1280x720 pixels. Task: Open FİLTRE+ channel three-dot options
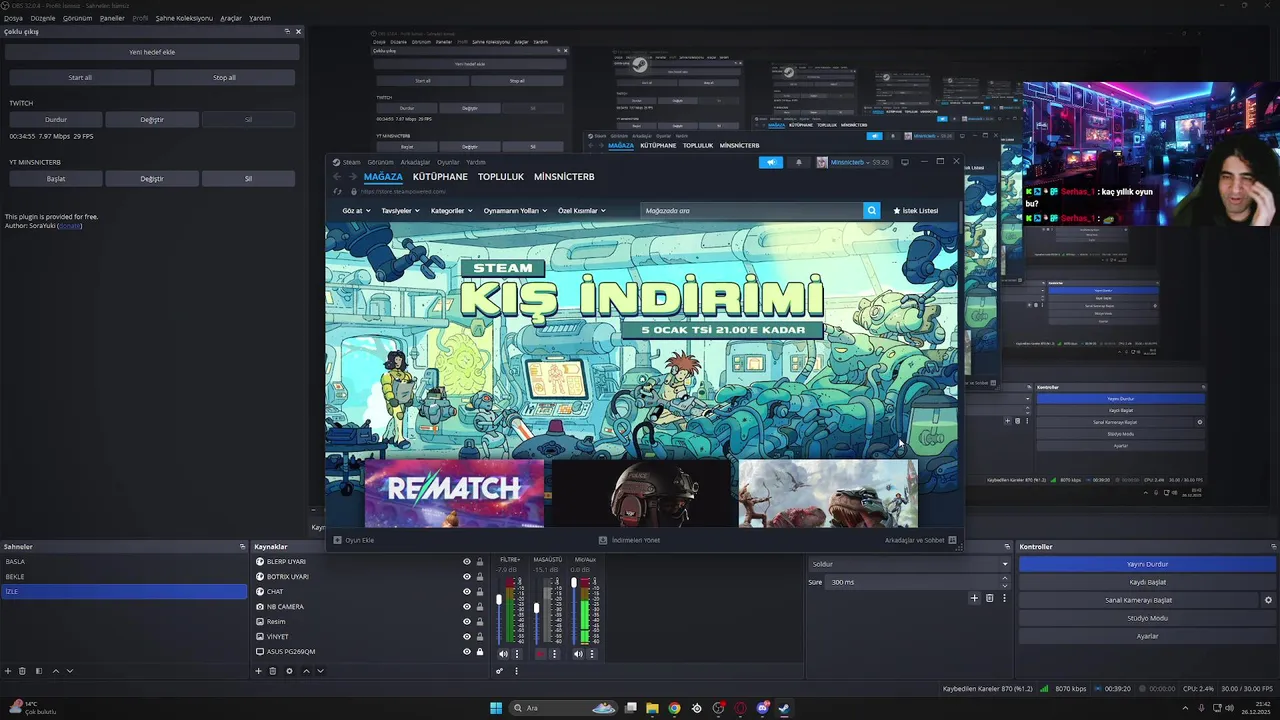(517, 654)
